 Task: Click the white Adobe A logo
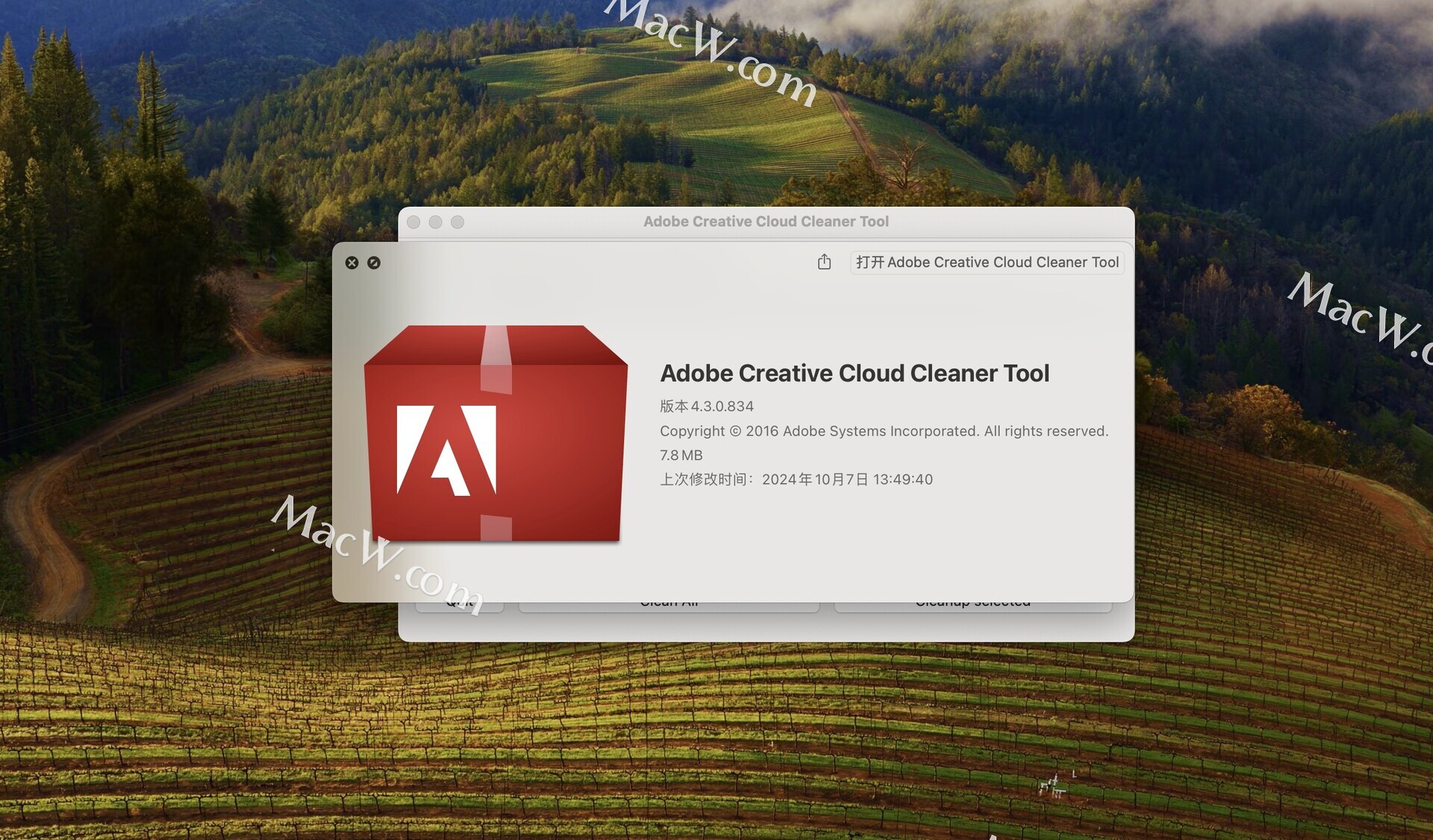pyautogui.click(x=446, y=451)
